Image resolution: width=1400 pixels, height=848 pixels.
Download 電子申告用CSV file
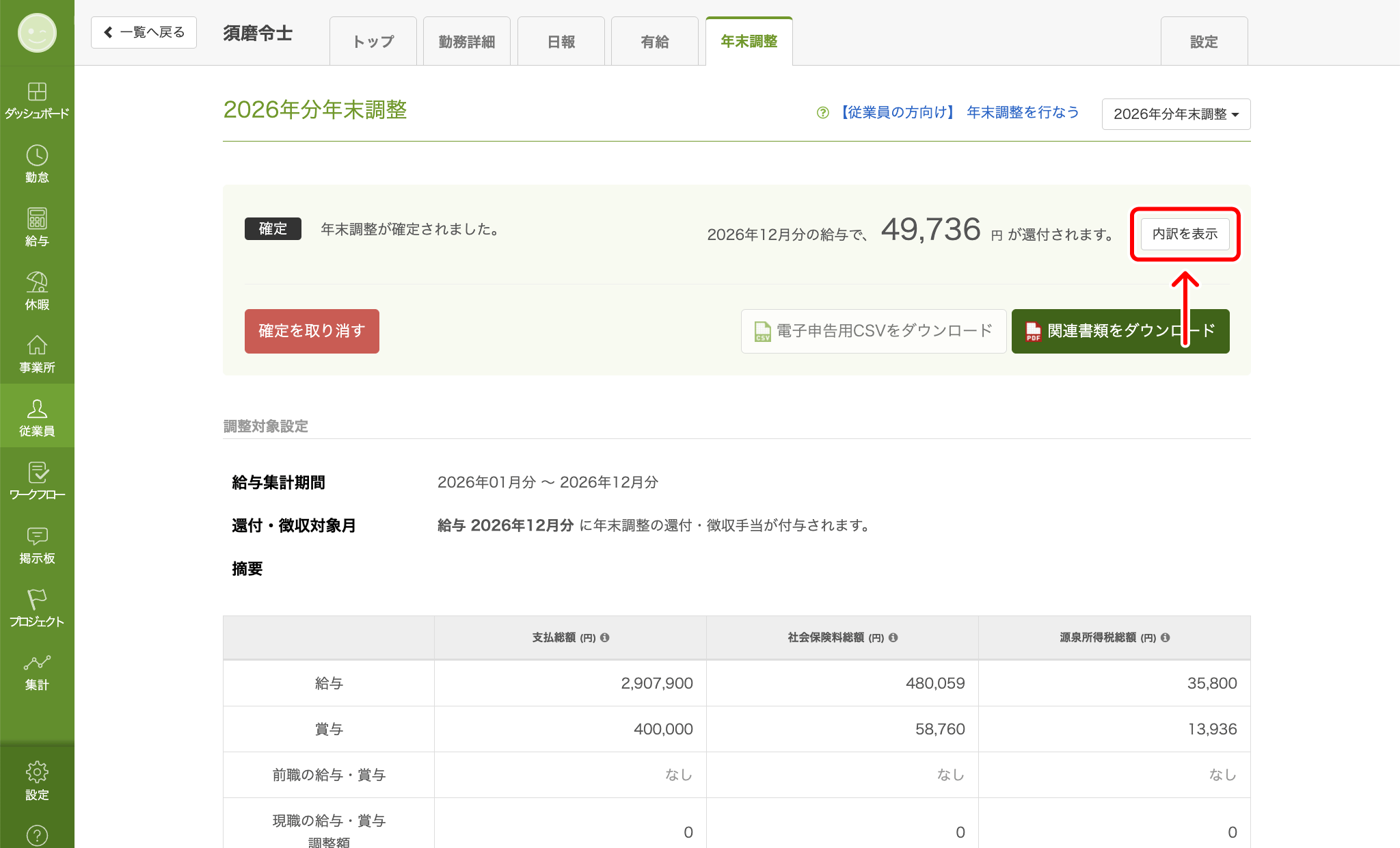[873, 331]
